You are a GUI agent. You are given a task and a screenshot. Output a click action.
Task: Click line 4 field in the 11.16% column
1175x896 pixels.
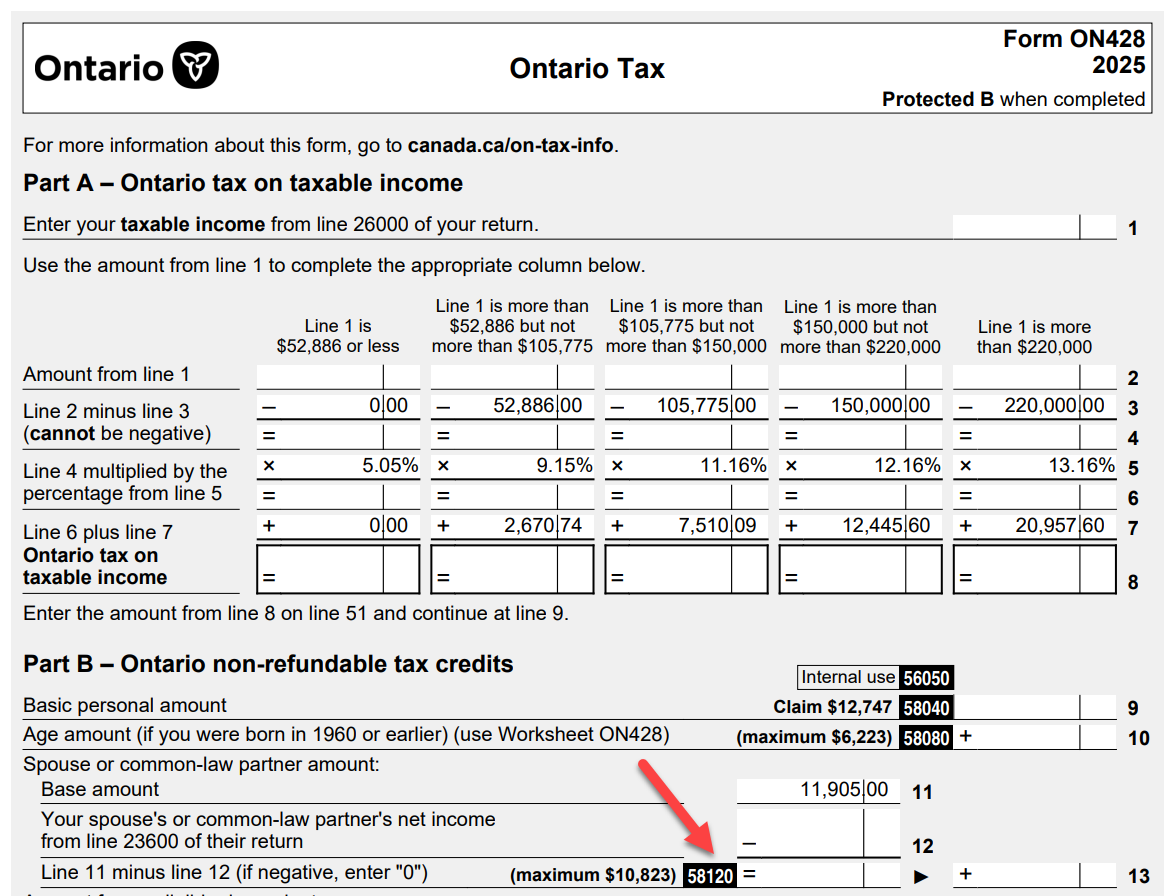coord(686,437)
